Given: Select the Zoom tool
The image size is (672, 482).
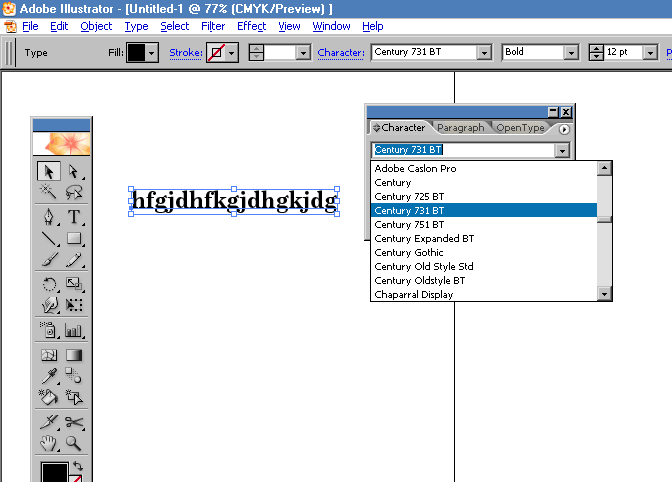Looking at the screenshot, I should [x=74, y=443].
